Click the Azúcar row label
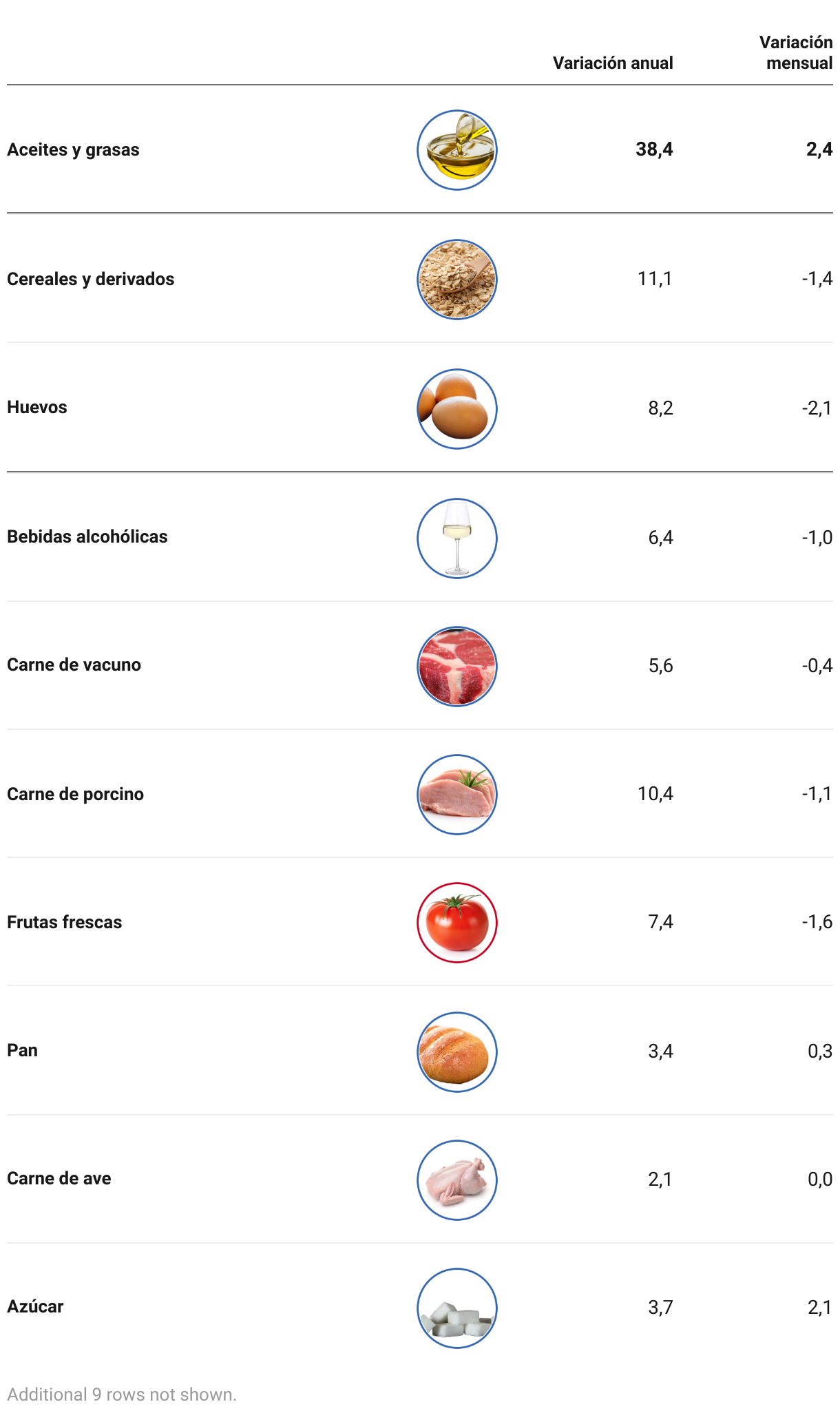This screenshot has height=1413, width=840. coord(35,1307)
